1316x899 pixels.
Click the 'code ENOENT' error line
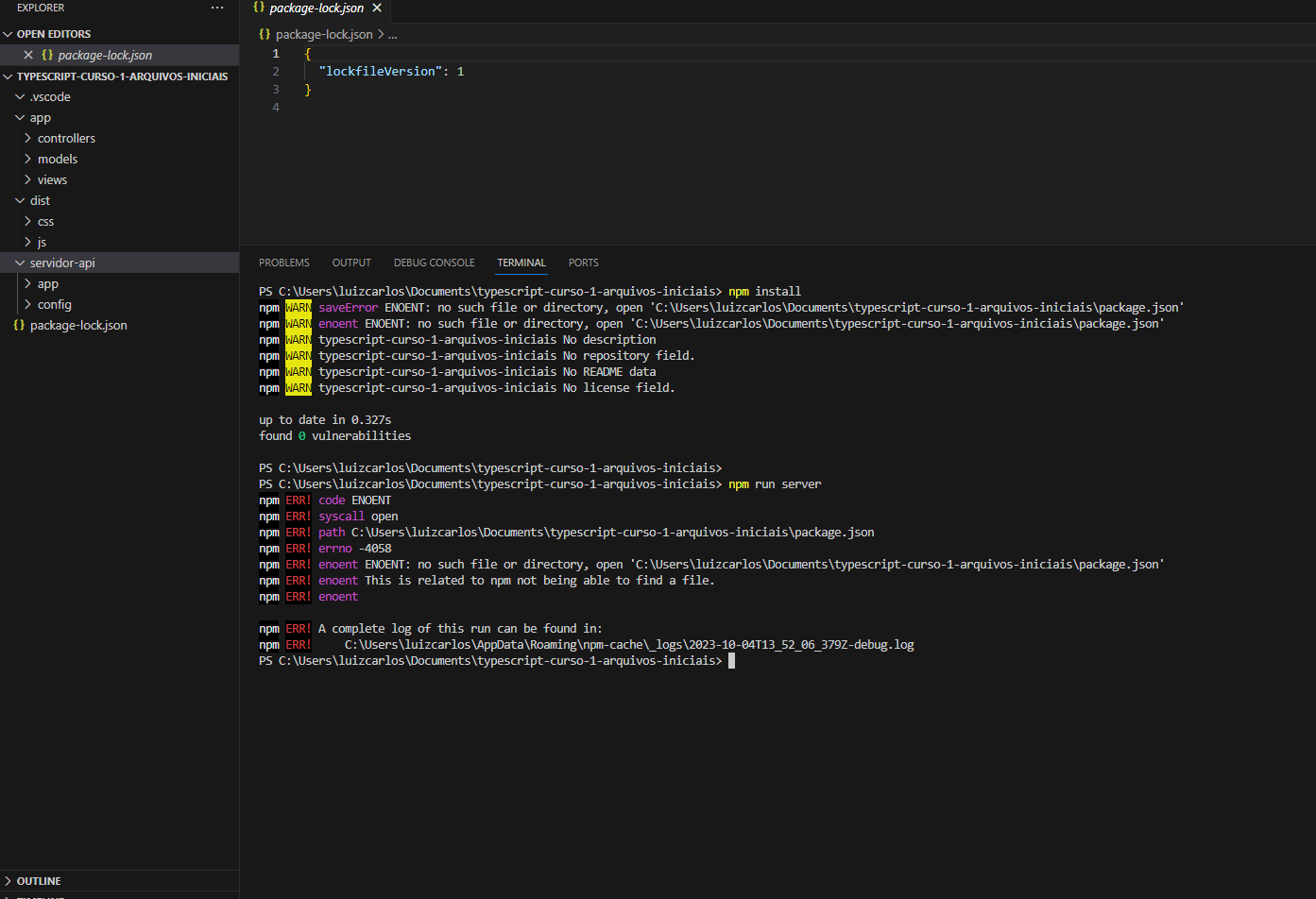click(x=325, y=500)
